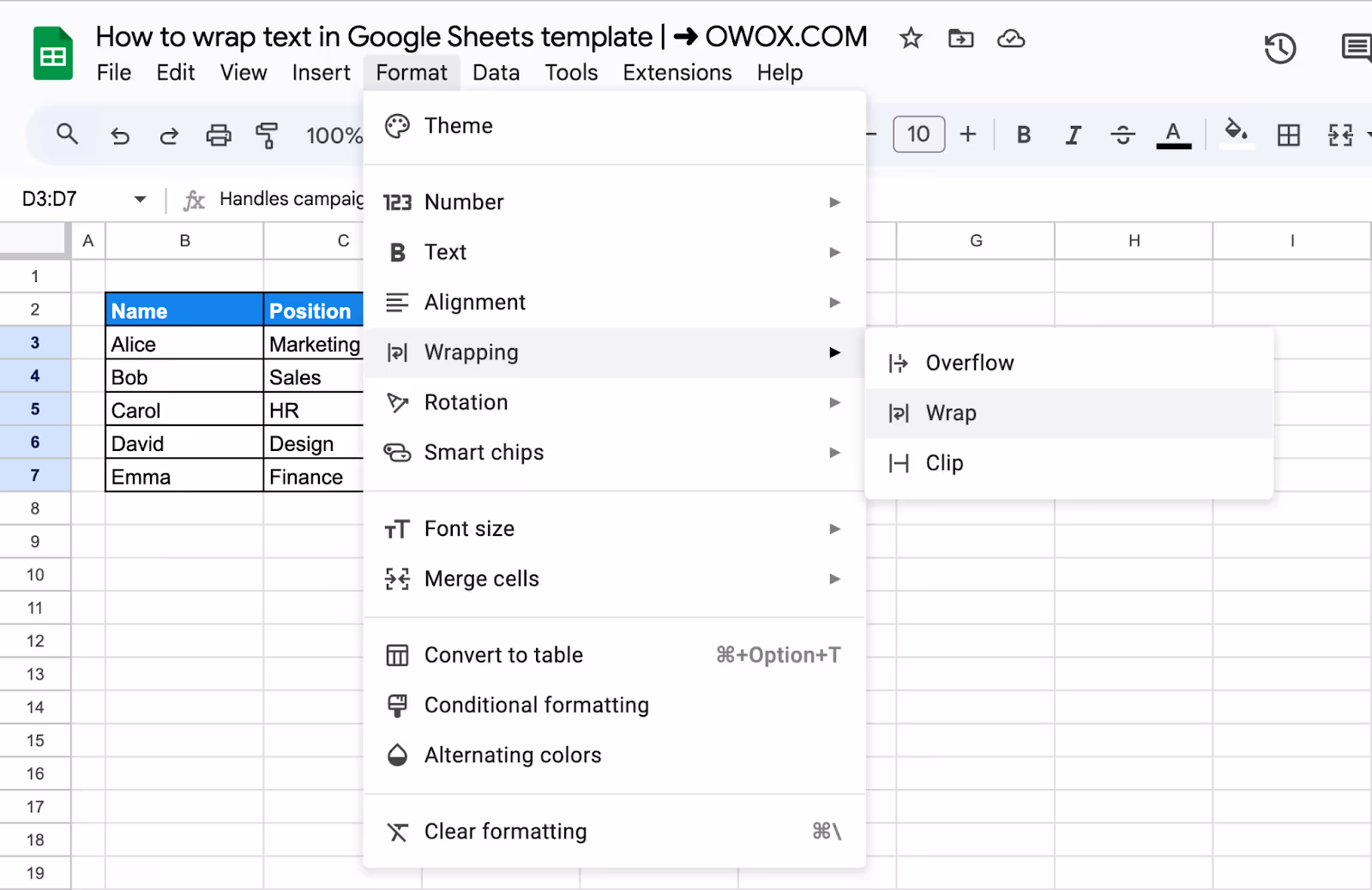This screenshot has width=1372, height=890.
Task: Select column H header
Action: pyautogui.click(x=1134, y=241)
